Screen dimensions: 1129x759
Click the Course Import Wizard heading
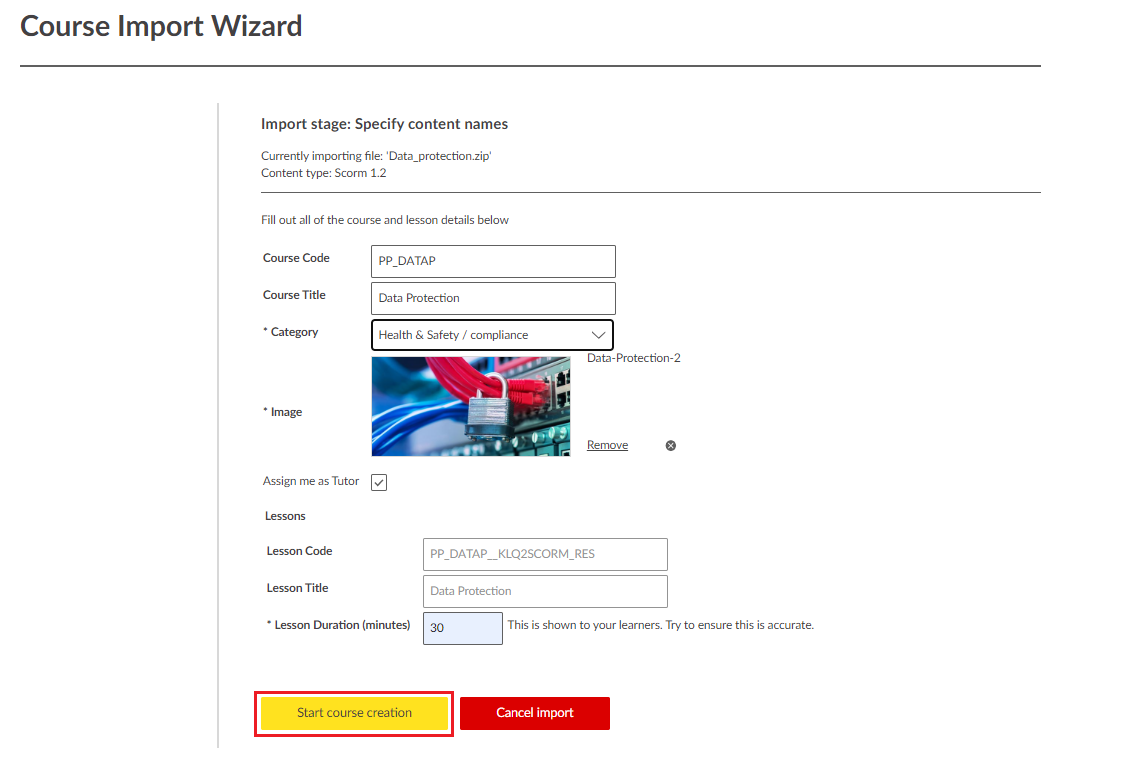pos(161,26)
